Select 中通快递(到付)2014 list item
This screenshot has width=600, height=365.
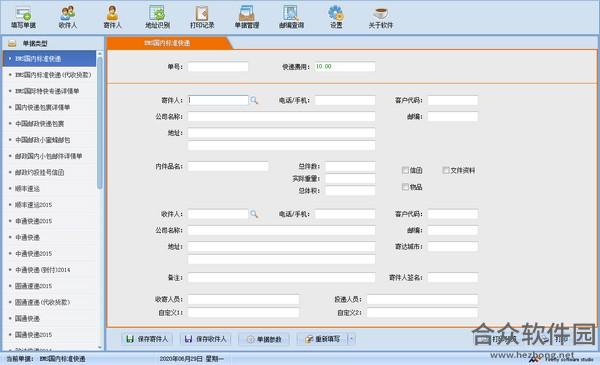click(x=49, y=270)
